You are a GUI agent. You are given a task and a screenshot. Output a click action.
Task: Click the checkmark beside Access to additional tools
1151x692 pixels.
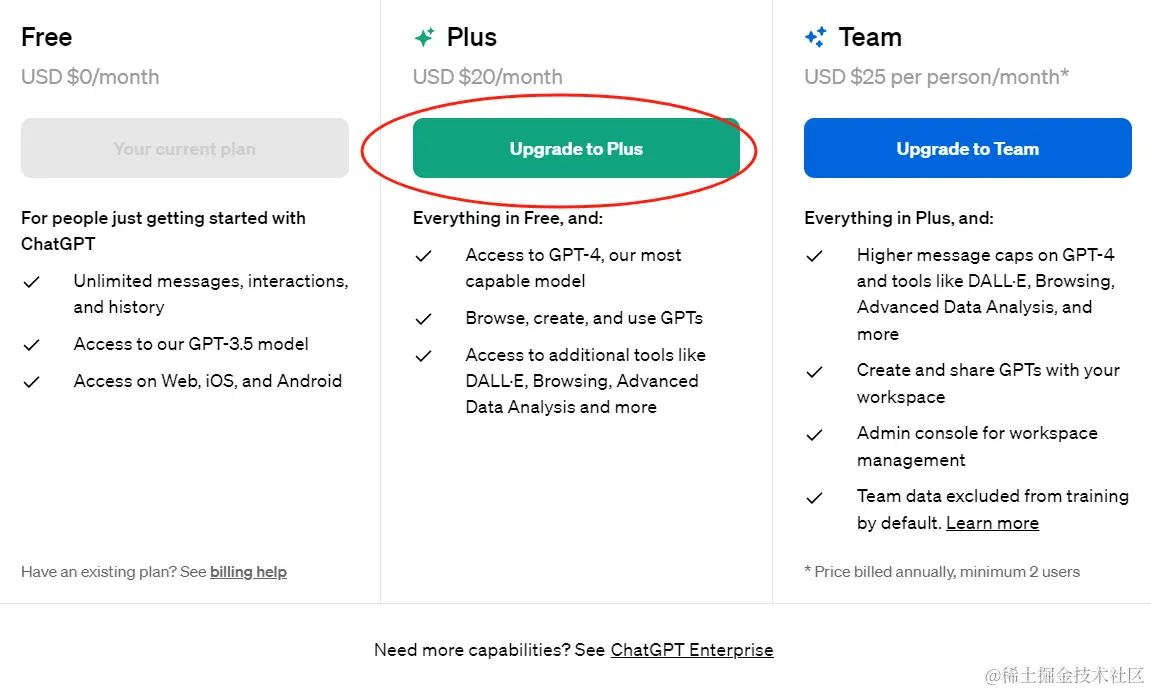tap(424, 356)
